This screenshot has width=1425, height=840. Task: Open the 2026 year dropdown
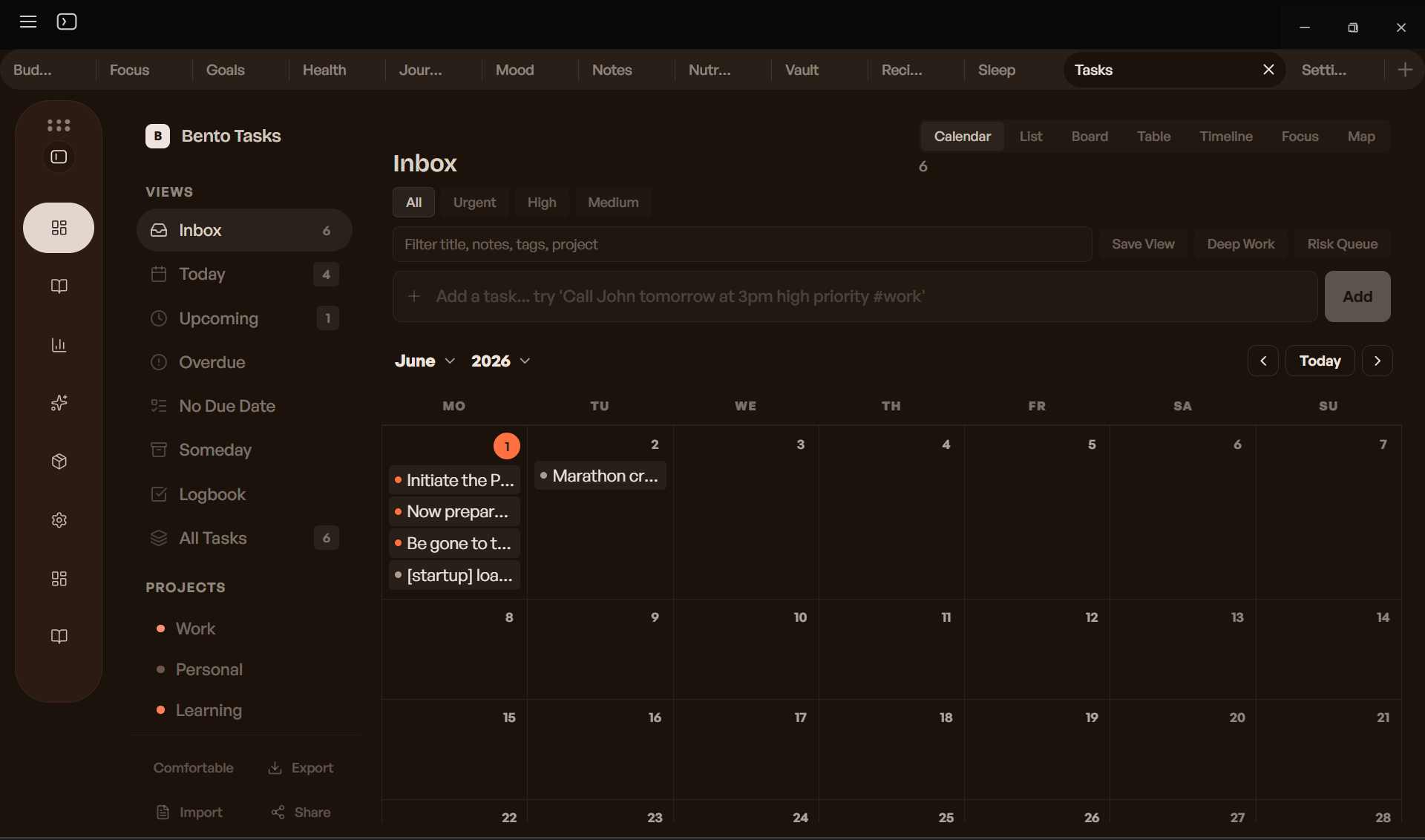[501, 361]
